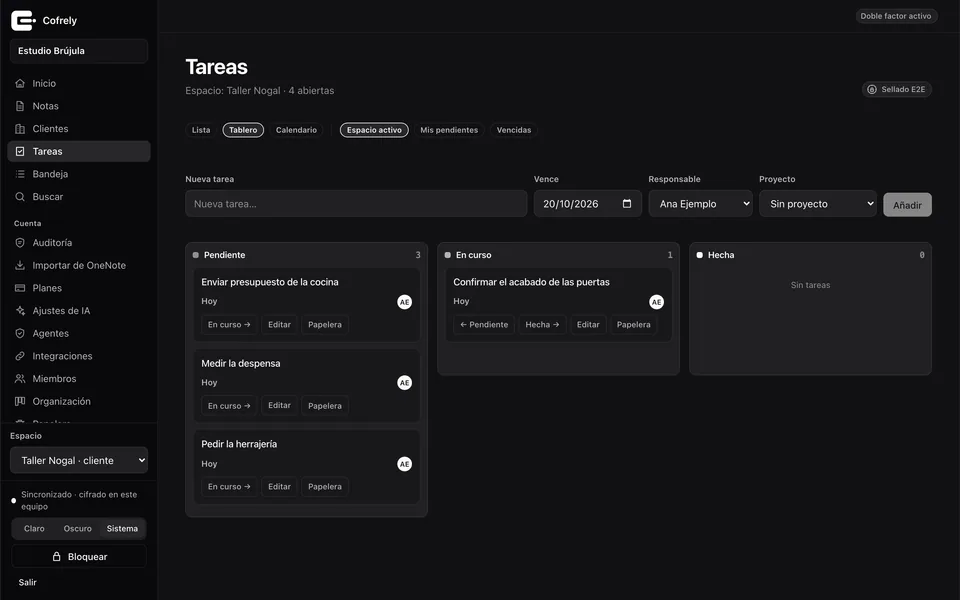Toggle the Espacio activo filter
The width and height of the screenshot is (960, 600).
pyautogui.click(x=374, y=130)
